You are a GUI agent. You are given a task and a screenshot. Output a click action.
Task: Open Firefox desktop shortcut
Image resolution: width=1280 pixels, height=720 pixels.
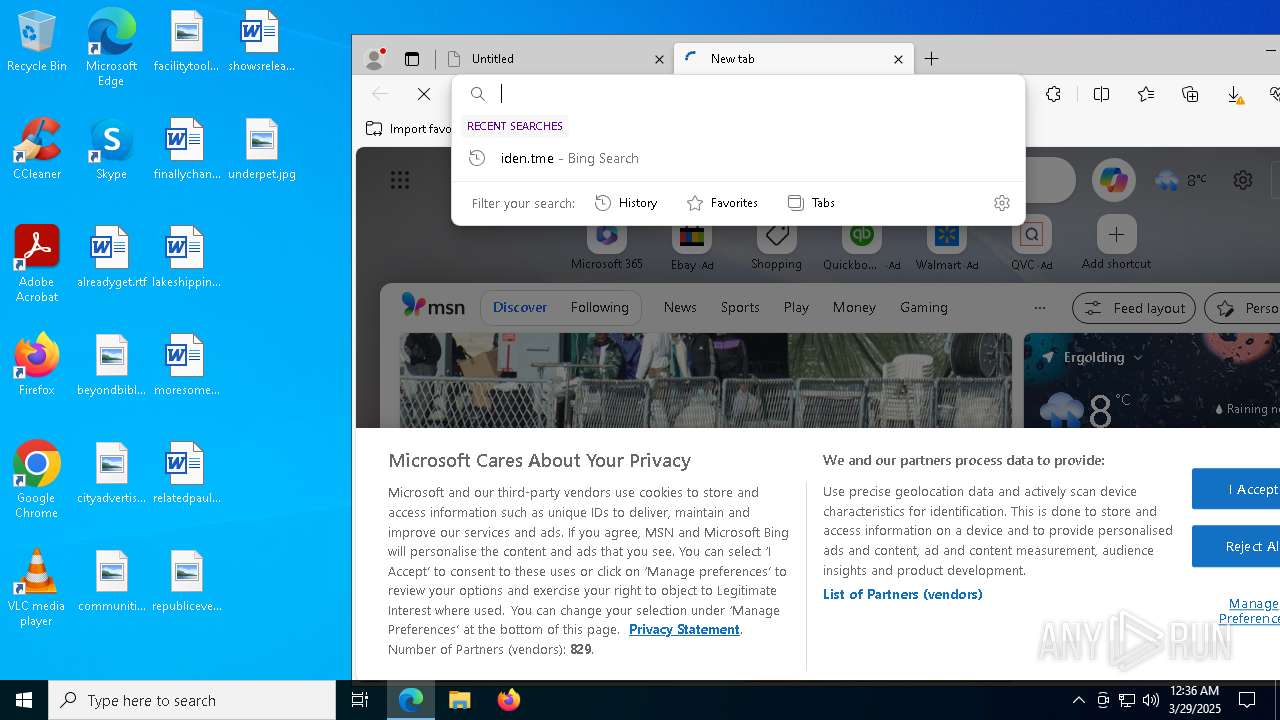[36, 365]
